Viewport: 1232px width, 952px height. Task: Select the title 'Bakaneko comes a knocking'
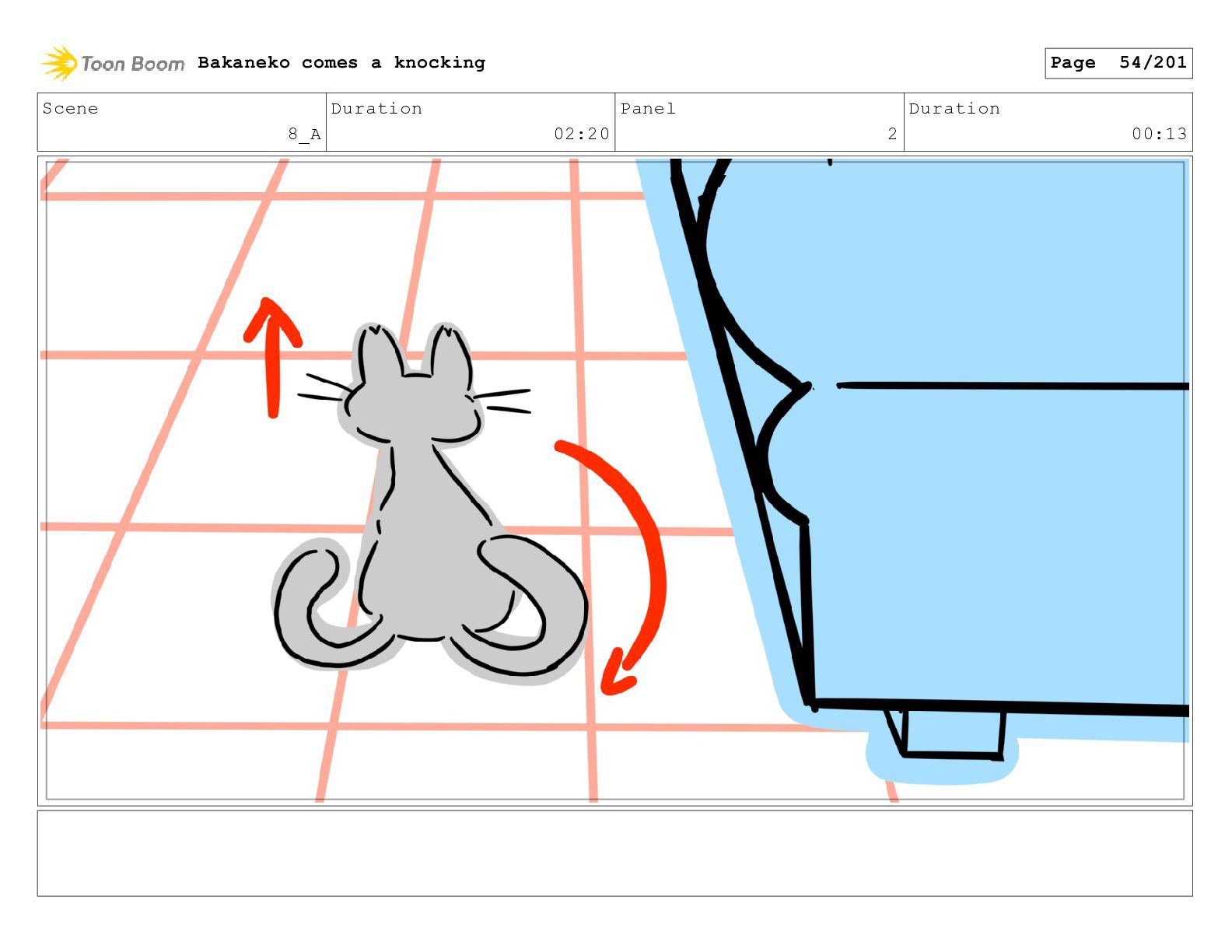click(x=341, y=62)
